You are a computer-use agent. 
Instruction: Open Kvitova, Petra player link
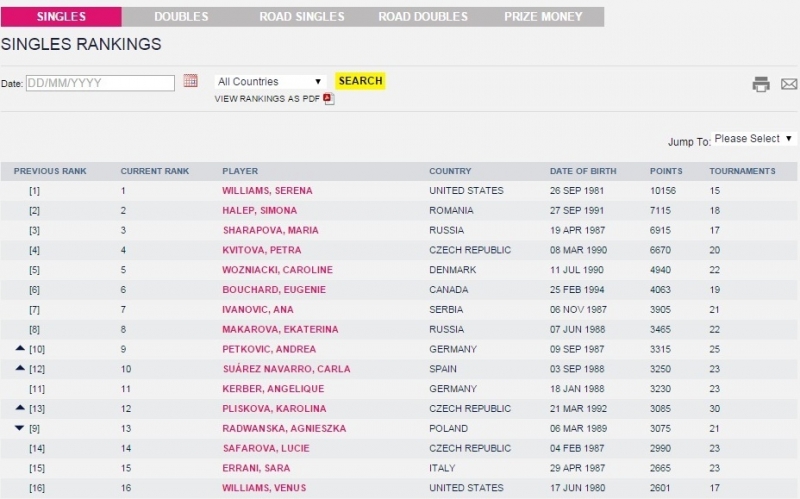tap(261, 251)
